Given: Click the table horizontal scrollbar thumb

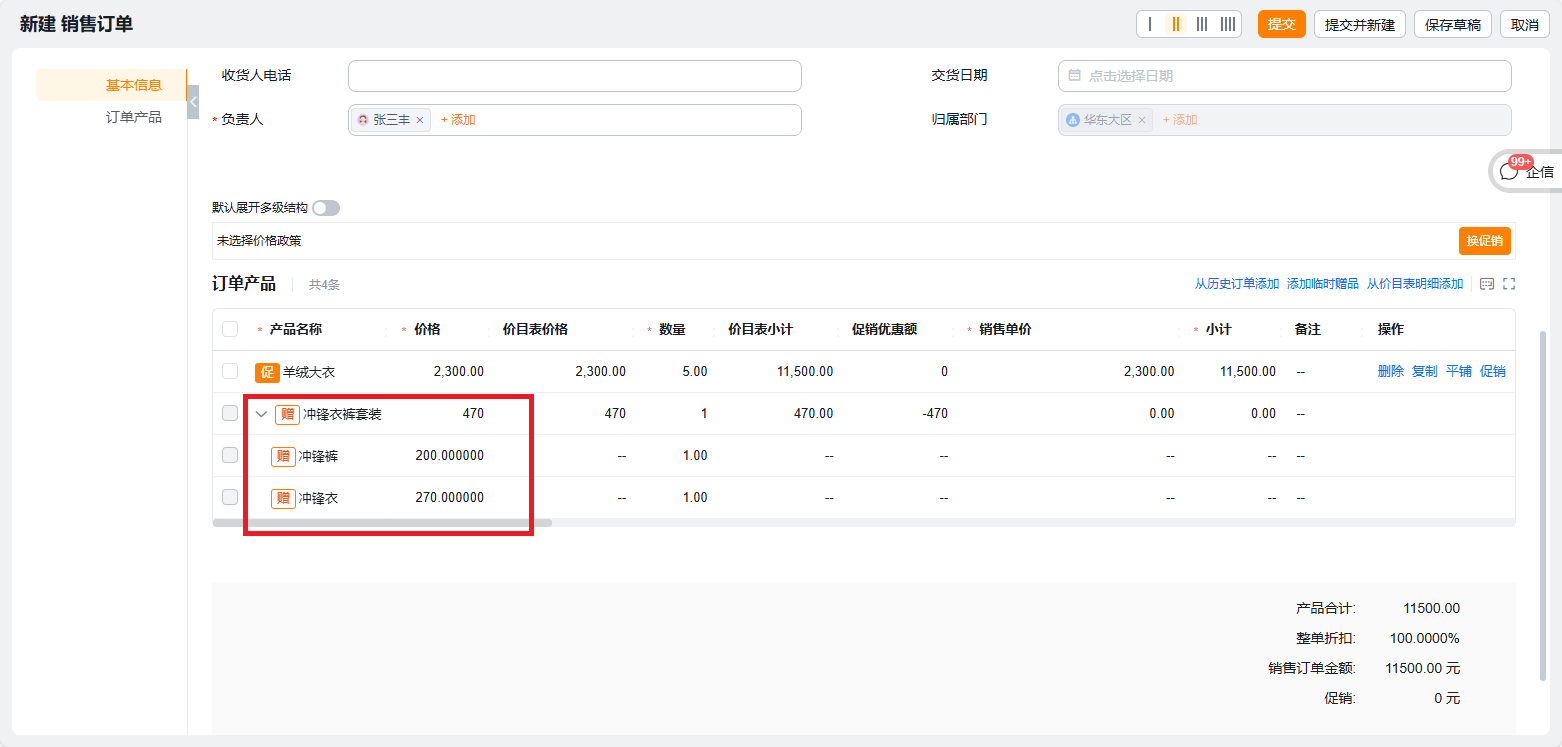Looking at the screenshot, I should [382, 522].
